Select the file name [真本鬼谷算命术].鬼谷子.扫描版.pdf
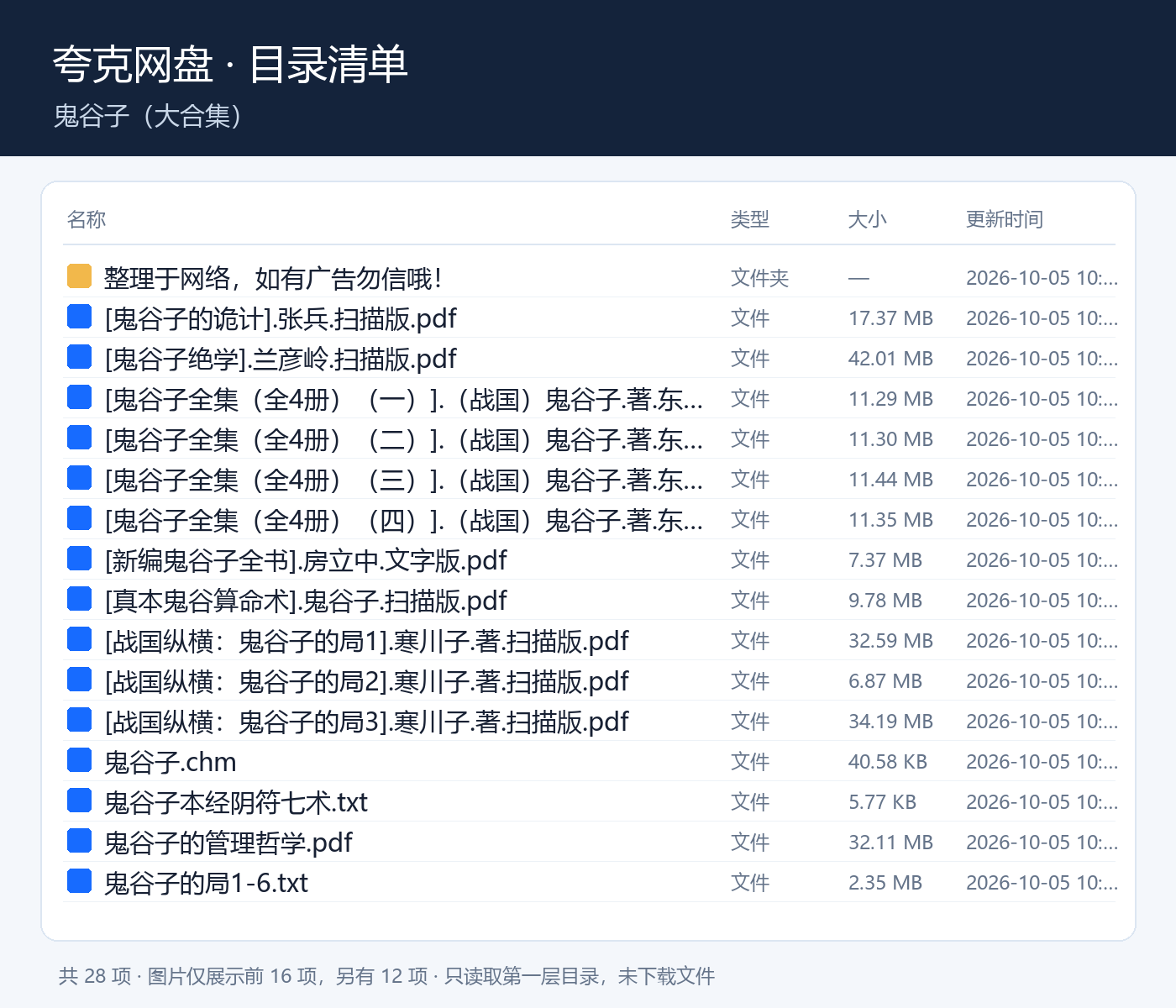The height and width of the screenshot is (1008, 1176). click(x=306, y=601)
